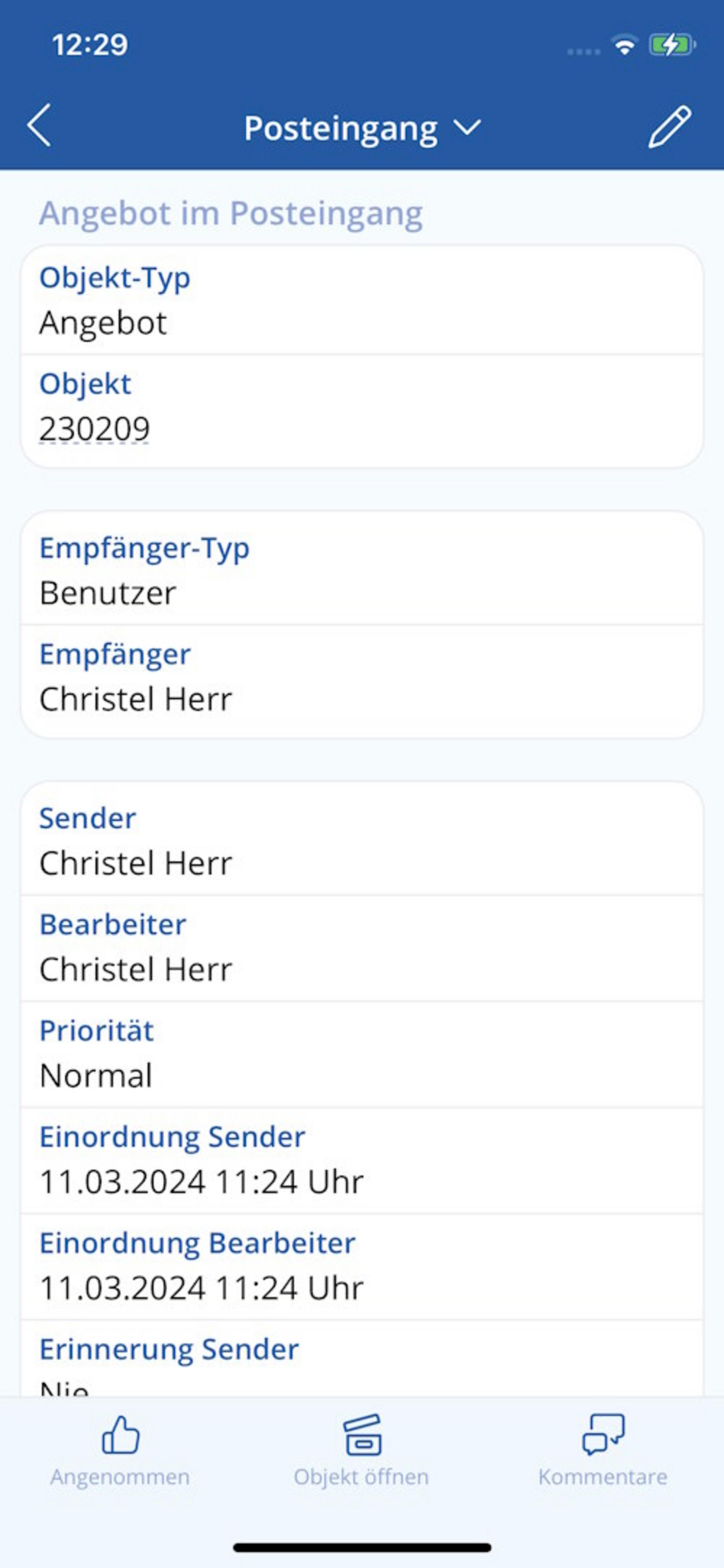Tap the Sender Christel Herr row
Screen dimensions: 724x1568
[362, 841]
